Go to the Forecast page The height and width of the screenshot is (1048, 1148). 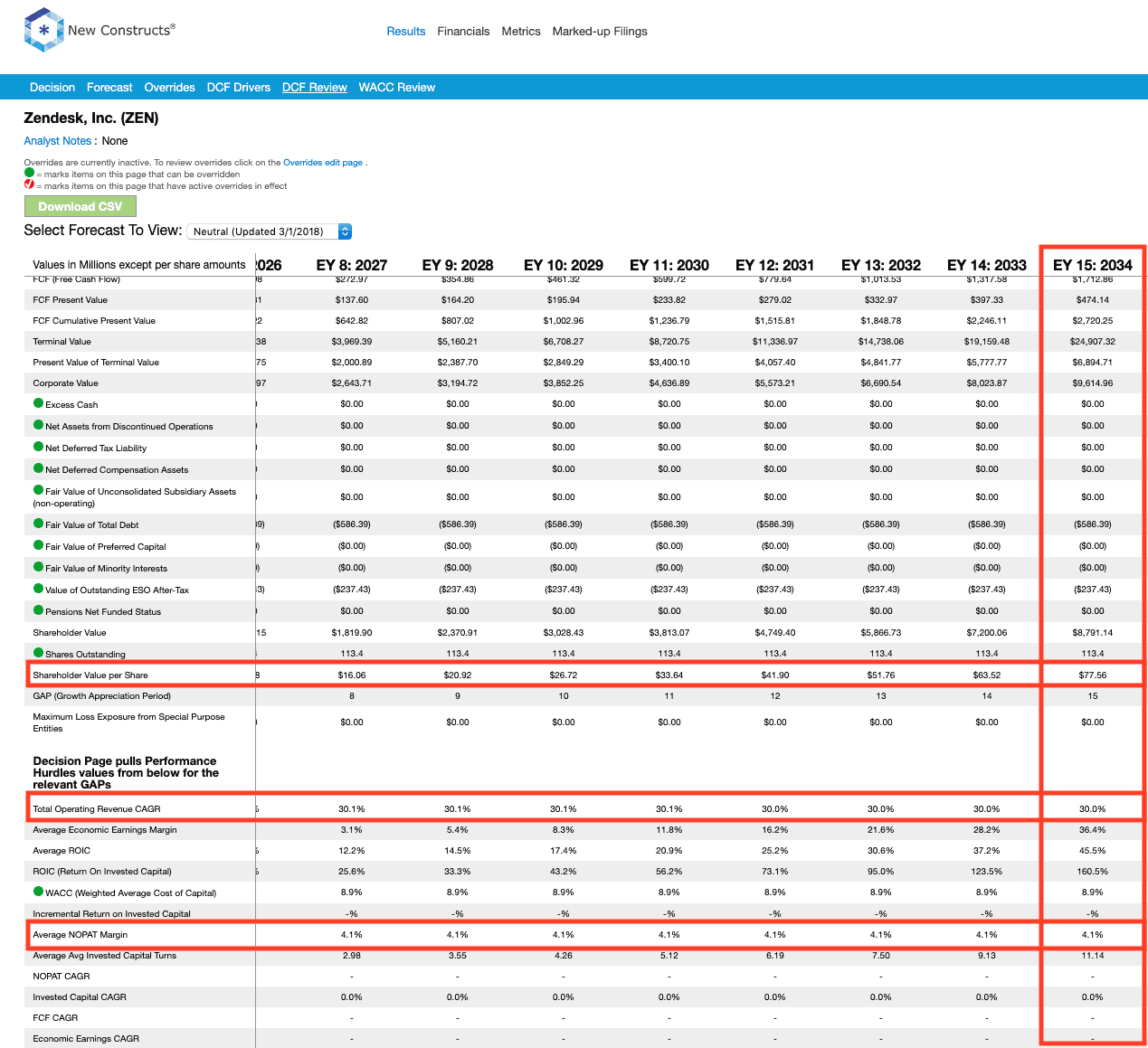(109, 87)
